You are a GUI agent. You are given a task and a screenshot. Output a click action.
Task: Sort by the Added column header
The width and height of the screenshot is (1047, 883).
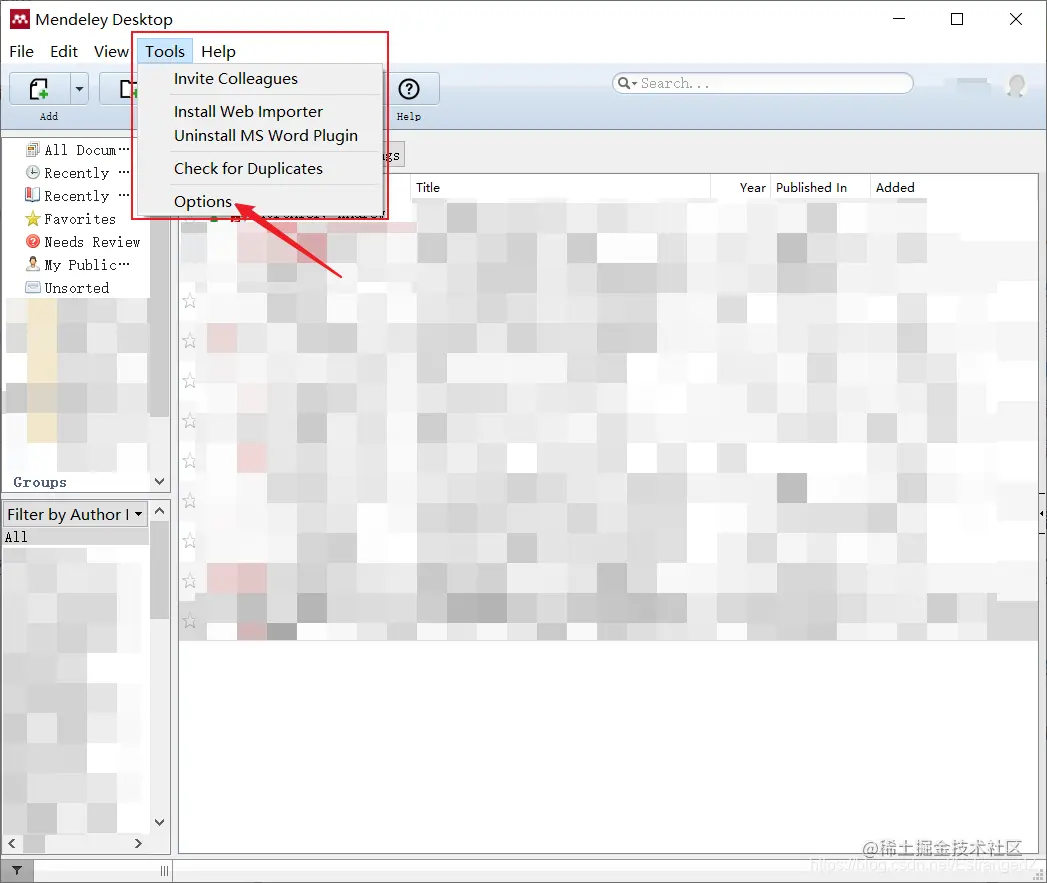click(x=895, y=188)
